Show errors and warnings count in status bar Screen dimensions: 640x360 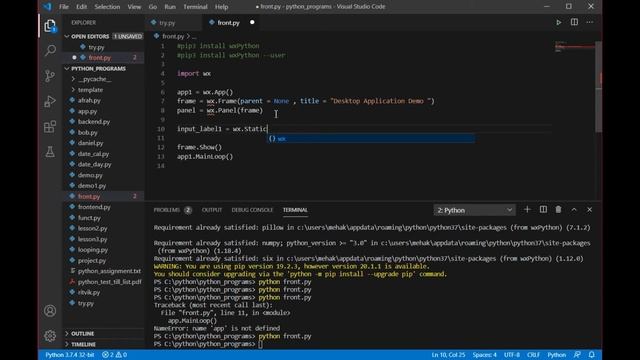[114, 355]
